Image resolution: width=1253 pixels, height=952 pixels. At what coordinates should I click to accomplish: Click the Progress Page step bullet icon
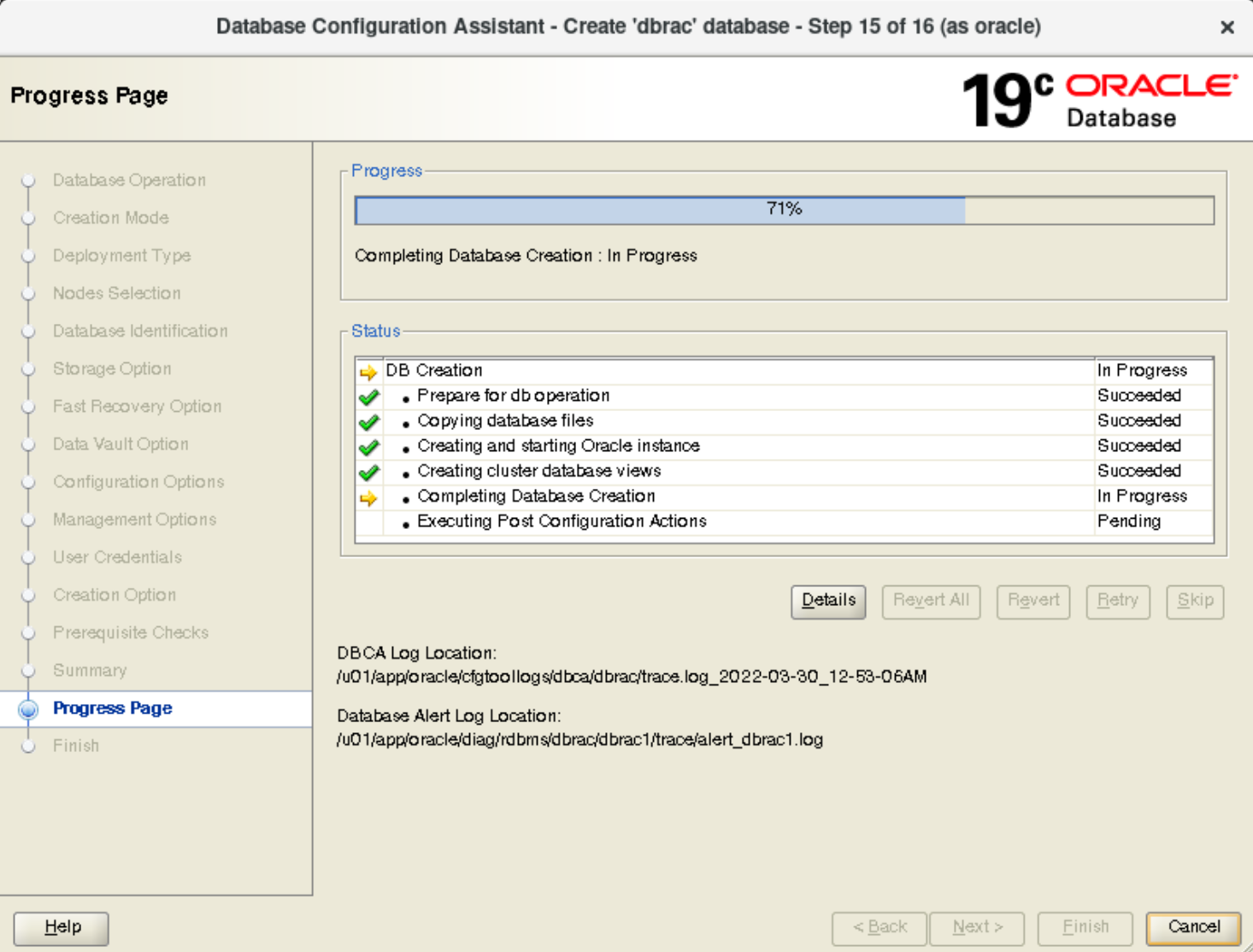(x=28, y=708)
